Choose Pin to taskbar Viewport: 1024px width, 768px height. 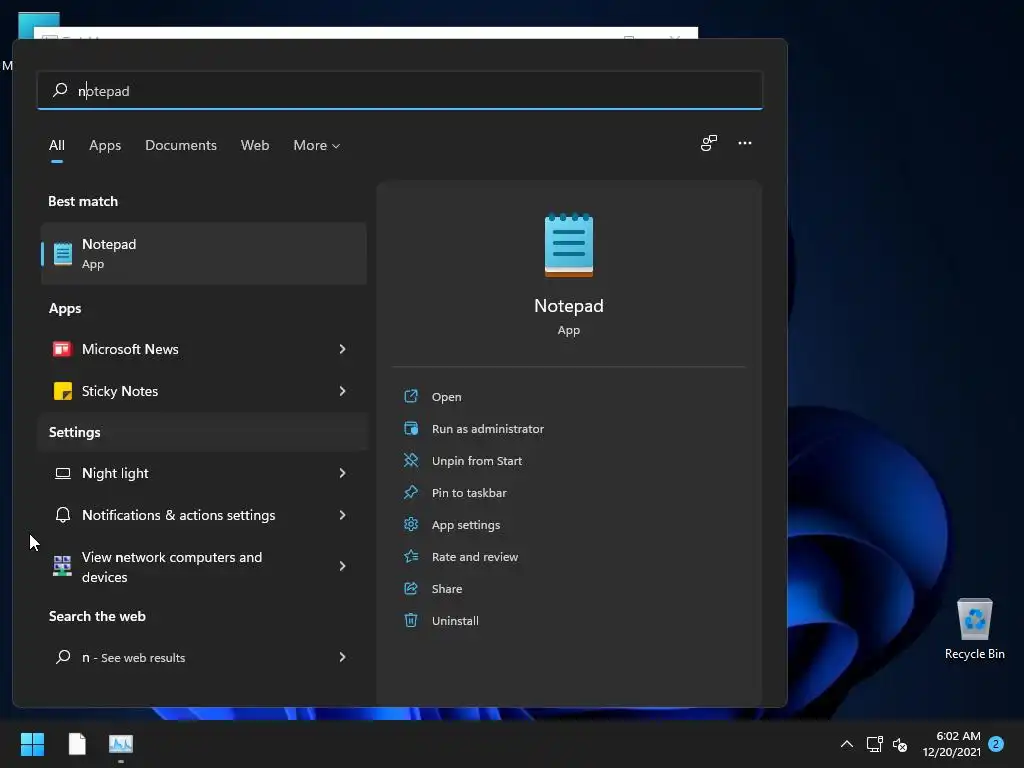(469, 492)
